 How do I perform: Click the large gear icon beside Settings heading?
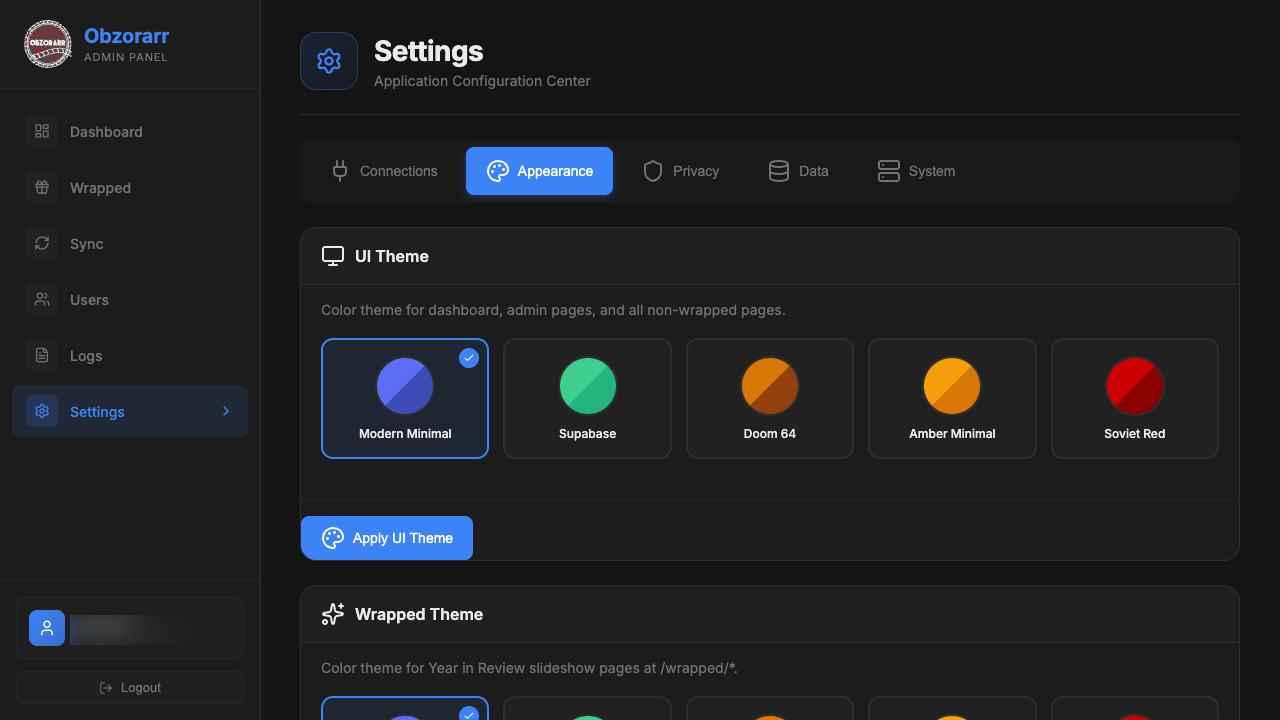329,61
